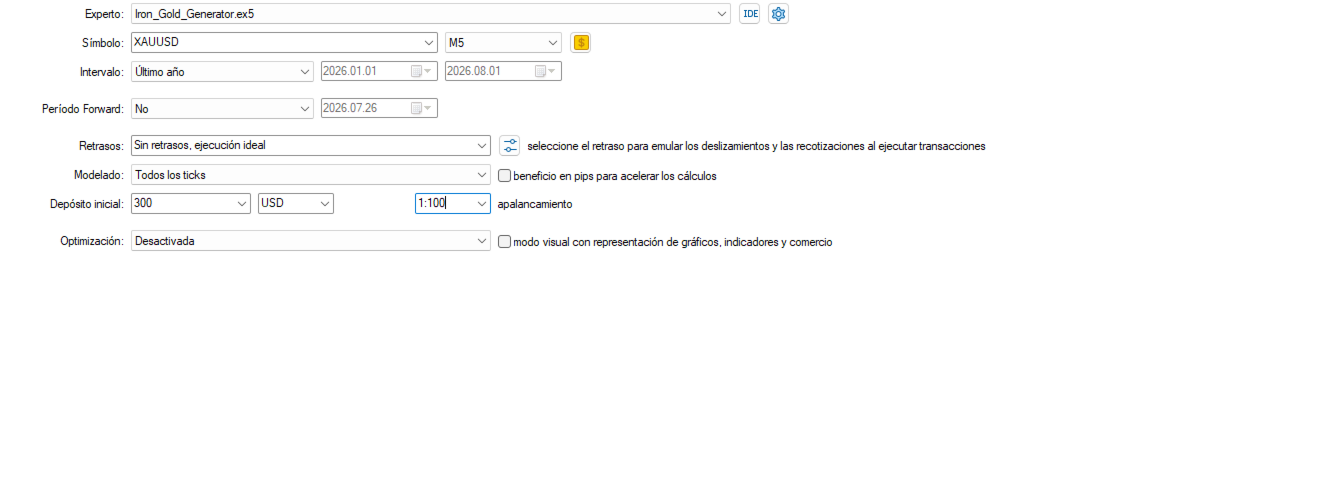Expand the Retrasos delay dropdown
This screenshot has height=491, width=1328.
coord(482,145)
